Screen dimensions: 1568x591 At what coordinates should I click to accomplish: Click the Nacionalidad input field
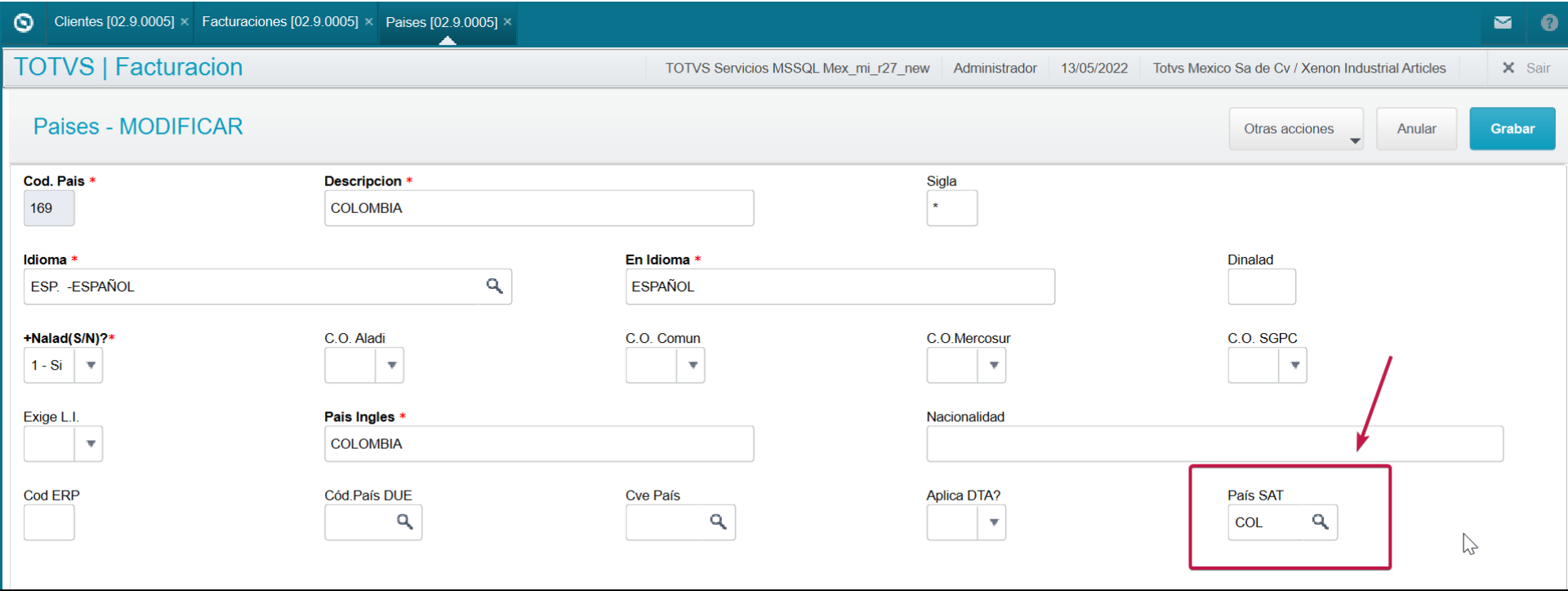click(x=1214, y=444)
